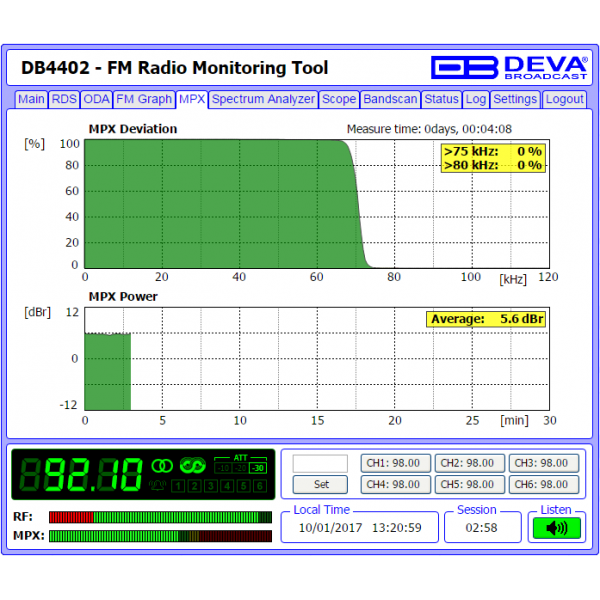Click the '>80 kHz: 0 %' readout
The image size is (600, 600).
pos(493,165)
